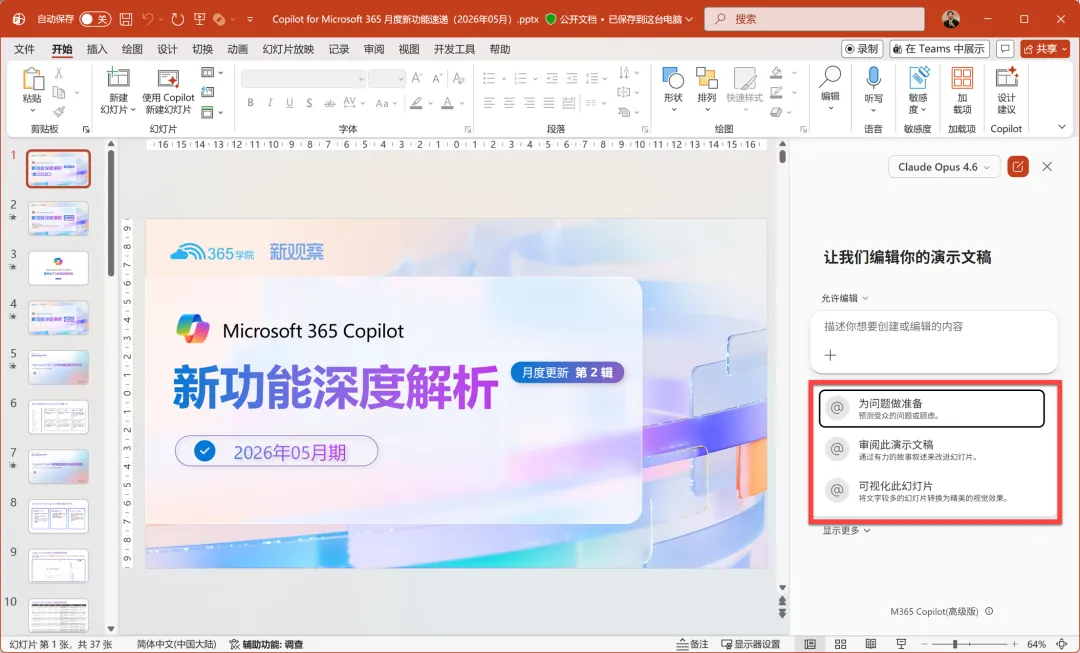Click the 粘贴 clipboard icon
The height and width of the screenshot is (653, 1080).
tap(32, 79)
